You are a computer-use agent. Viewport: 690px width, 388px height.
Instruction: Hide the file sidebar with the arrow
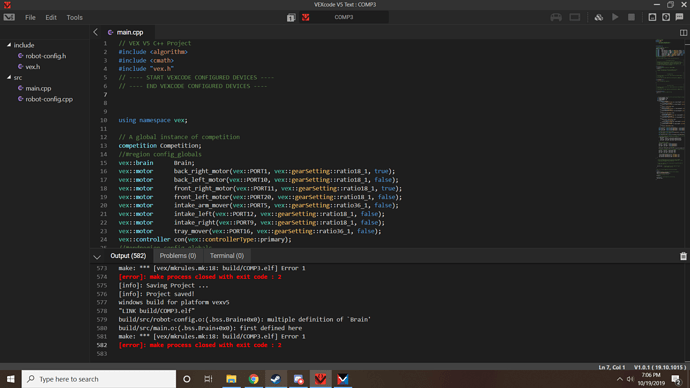tap(95, 32)
